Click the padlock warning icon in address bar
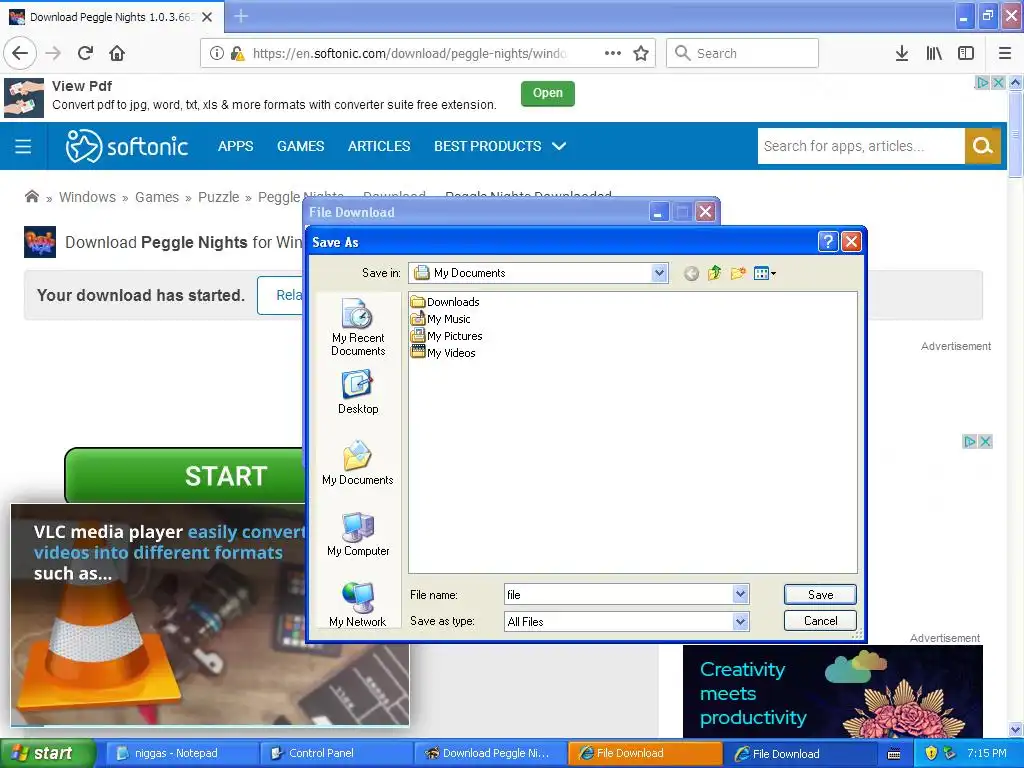The image size is (1024, 768). 238,54
